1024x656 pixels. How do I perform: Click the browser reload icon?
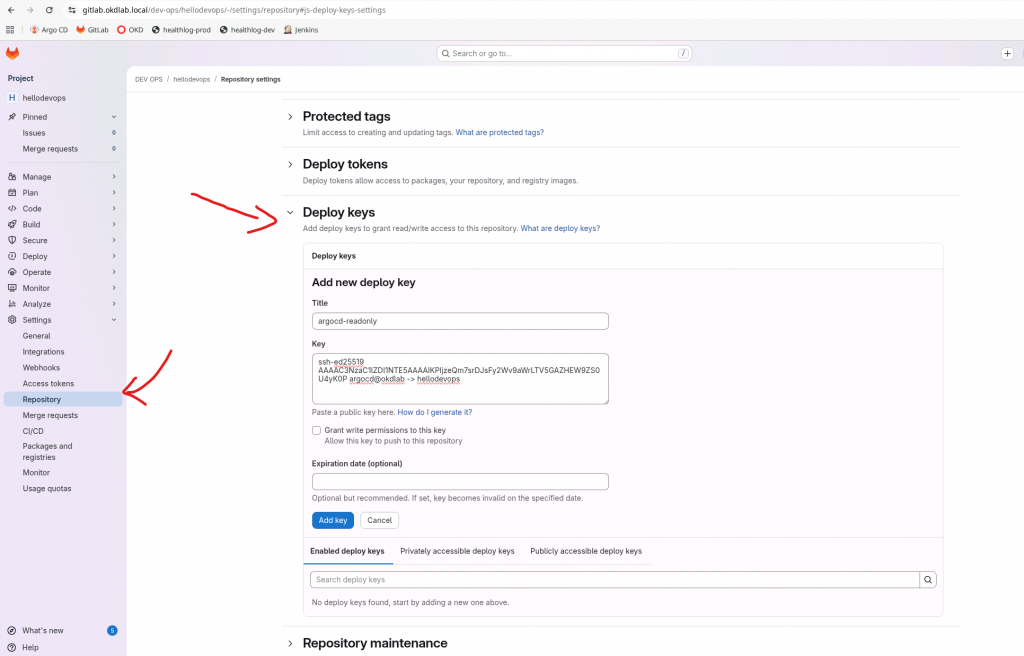(49, 10)
